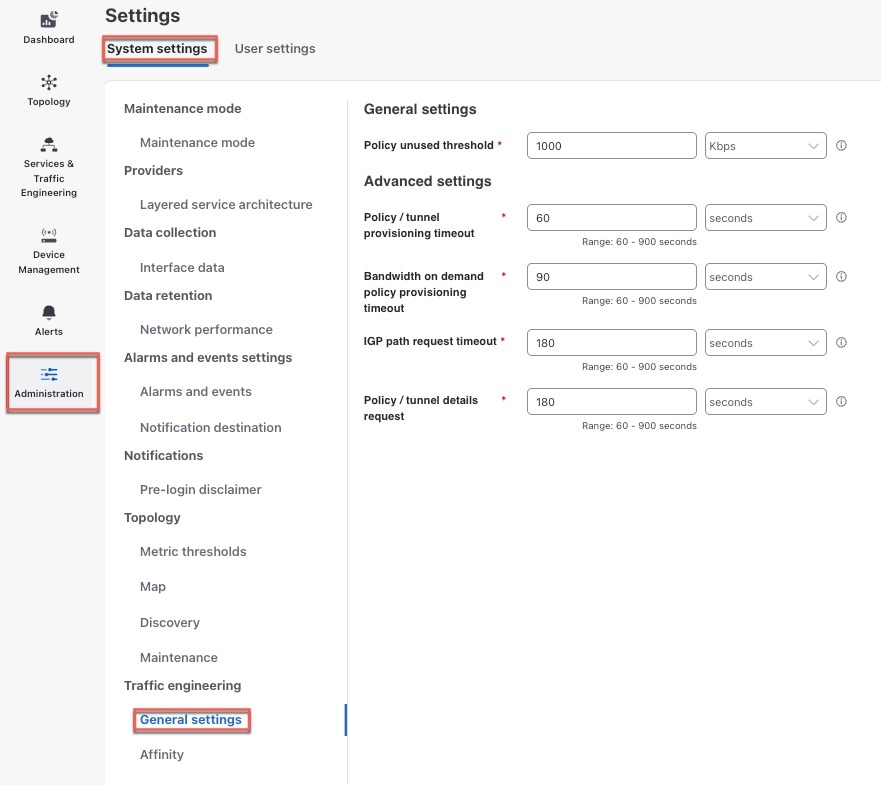
Task: Expand seconds dropdown for tunnel details request
Action: click(765, 402)
